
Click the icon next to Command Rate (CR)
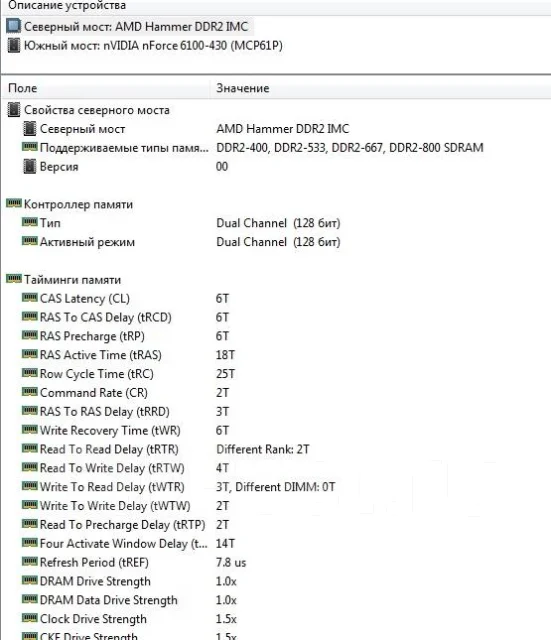pos(29,391)
